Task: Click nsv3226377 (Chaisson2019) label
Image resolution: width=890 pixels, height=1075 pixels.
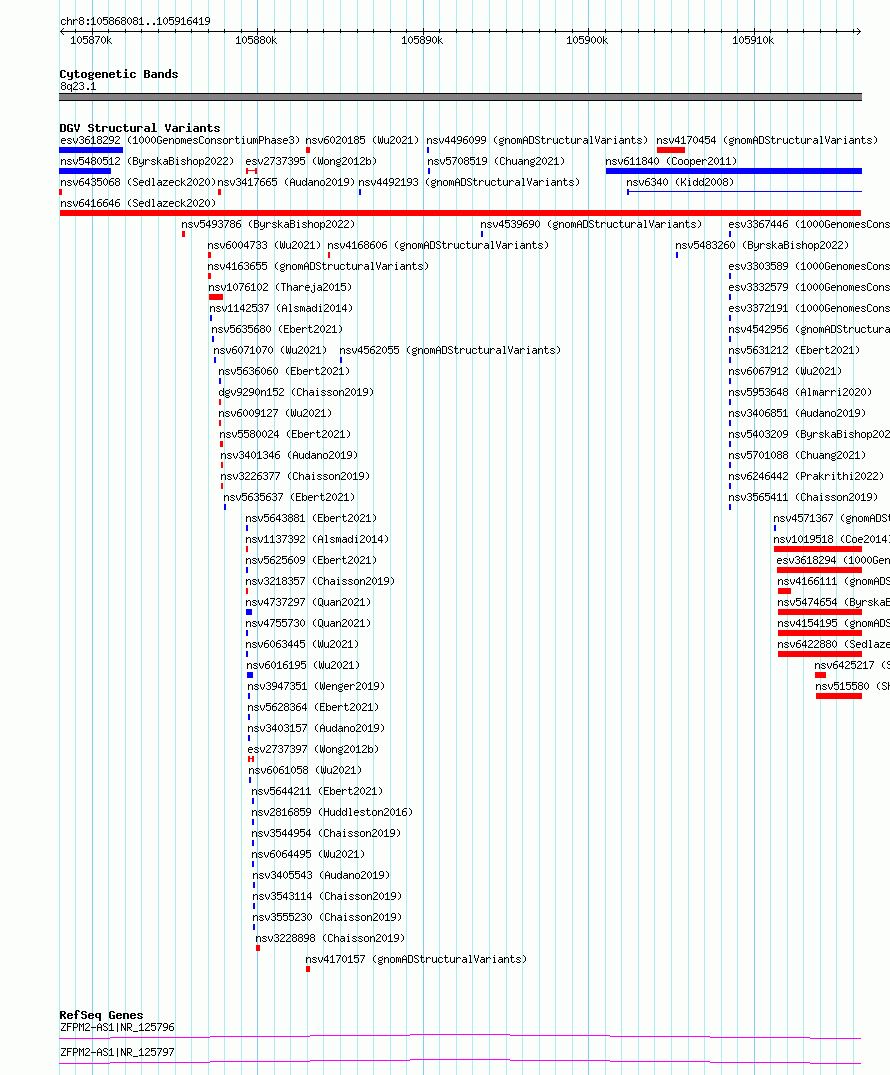Action: click(295, 476)
